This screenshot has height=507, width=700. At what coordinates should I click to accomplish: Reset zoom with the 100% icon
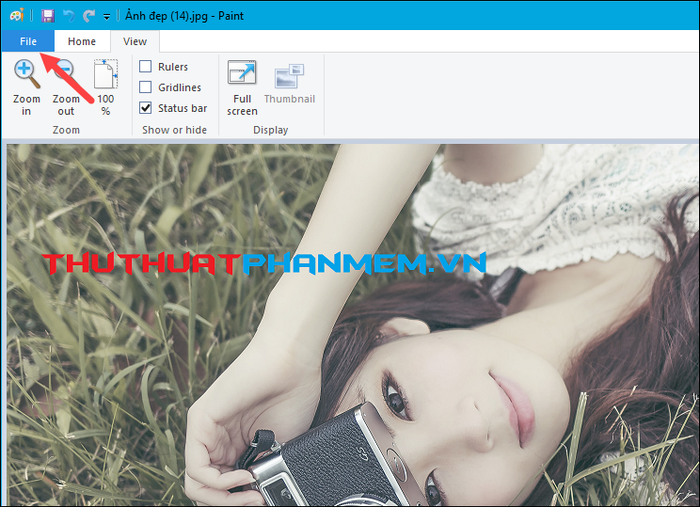(105, 76)
